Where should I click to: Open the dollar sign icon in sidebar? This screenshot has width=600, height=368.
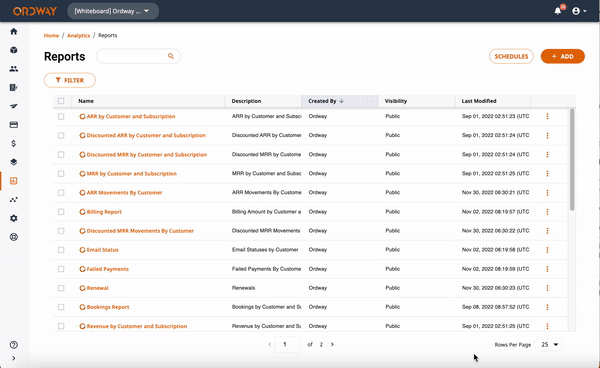coord(14,143)
